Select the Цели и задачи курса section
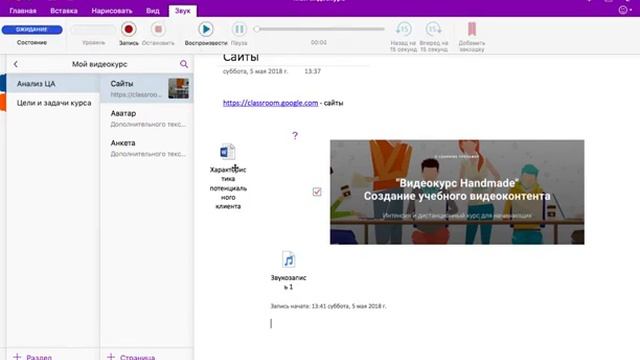 53,103
